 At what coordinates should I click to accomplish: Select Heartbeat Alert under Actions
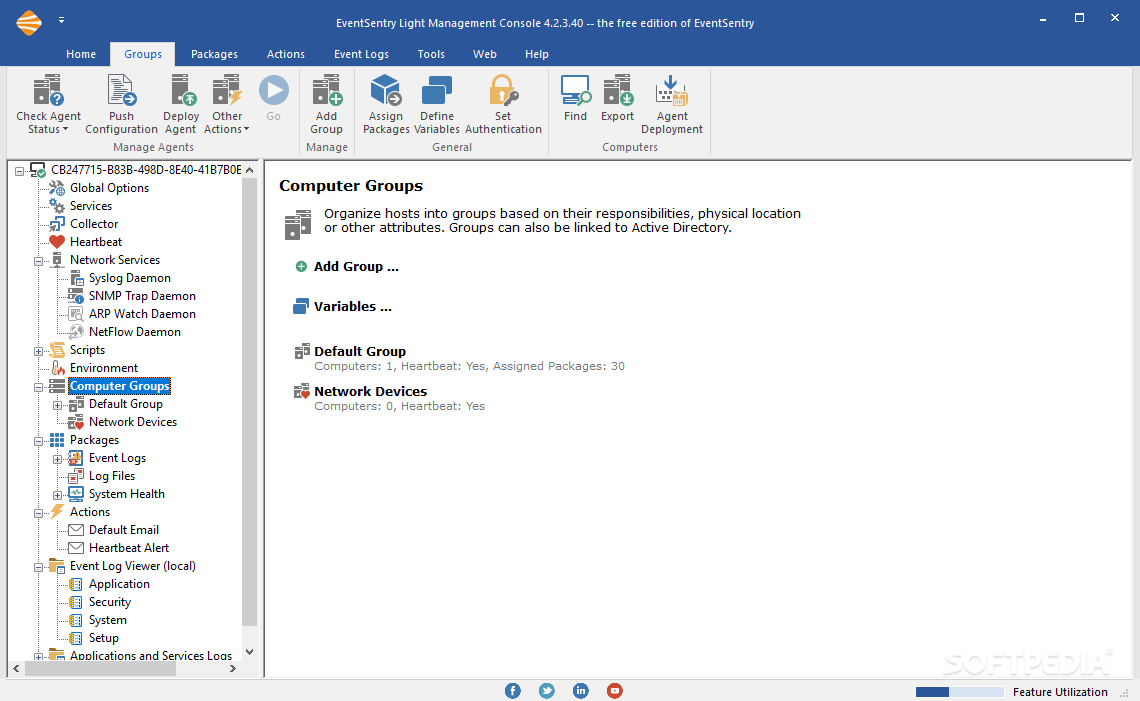[x=129, y=548]
